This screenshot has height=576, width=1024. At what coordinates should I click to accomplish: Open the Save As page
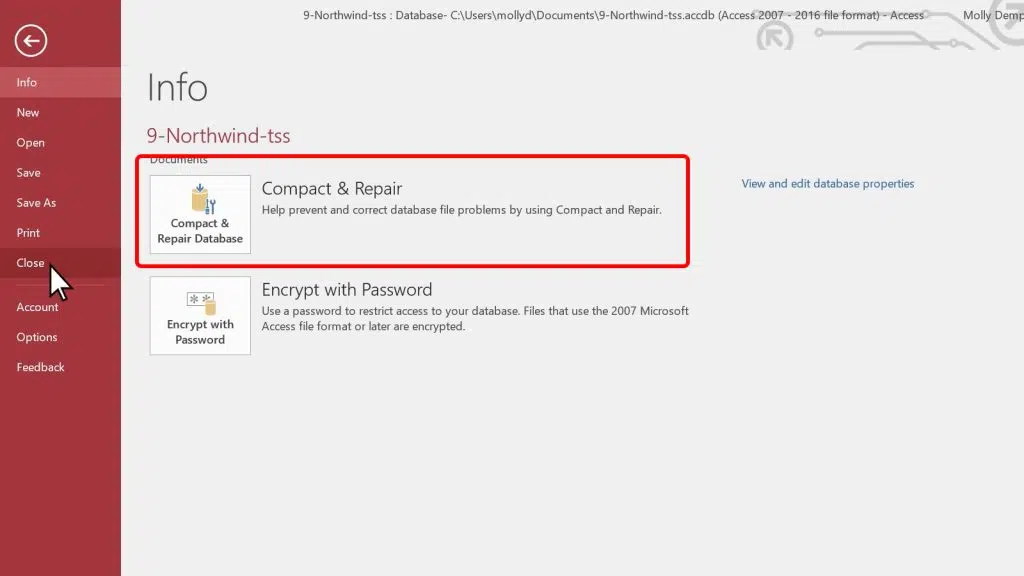36,202
